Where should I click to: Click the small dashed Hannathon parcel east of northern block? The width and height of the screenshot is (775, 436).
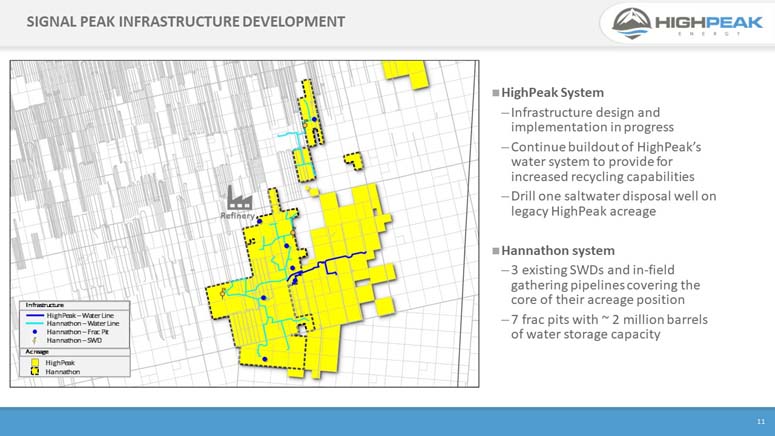coord(354,161)
